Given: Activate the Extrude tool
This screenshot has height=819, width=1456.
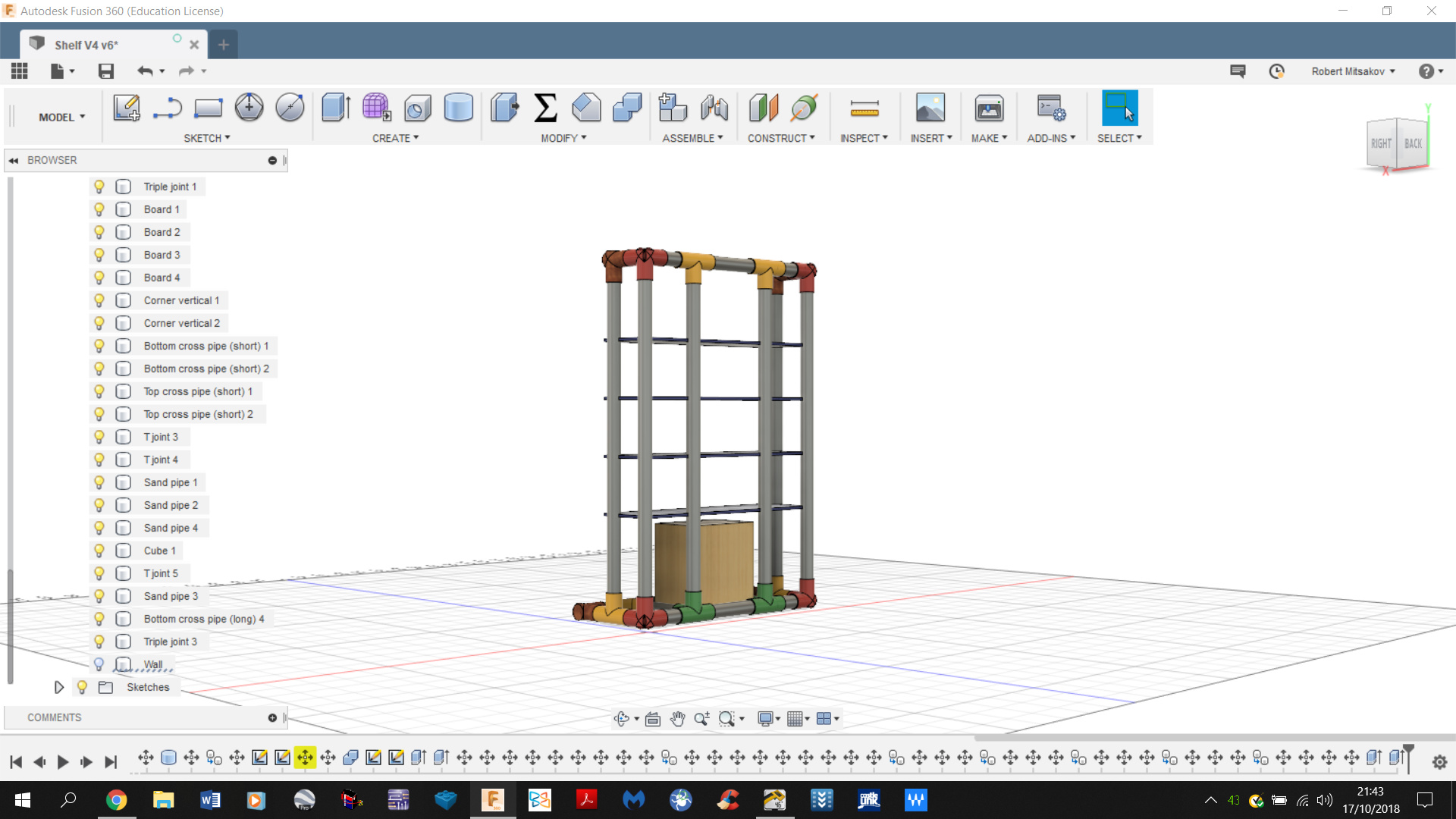Looking at the screenshot, I should pyautogui.click(x=336, y=108).
